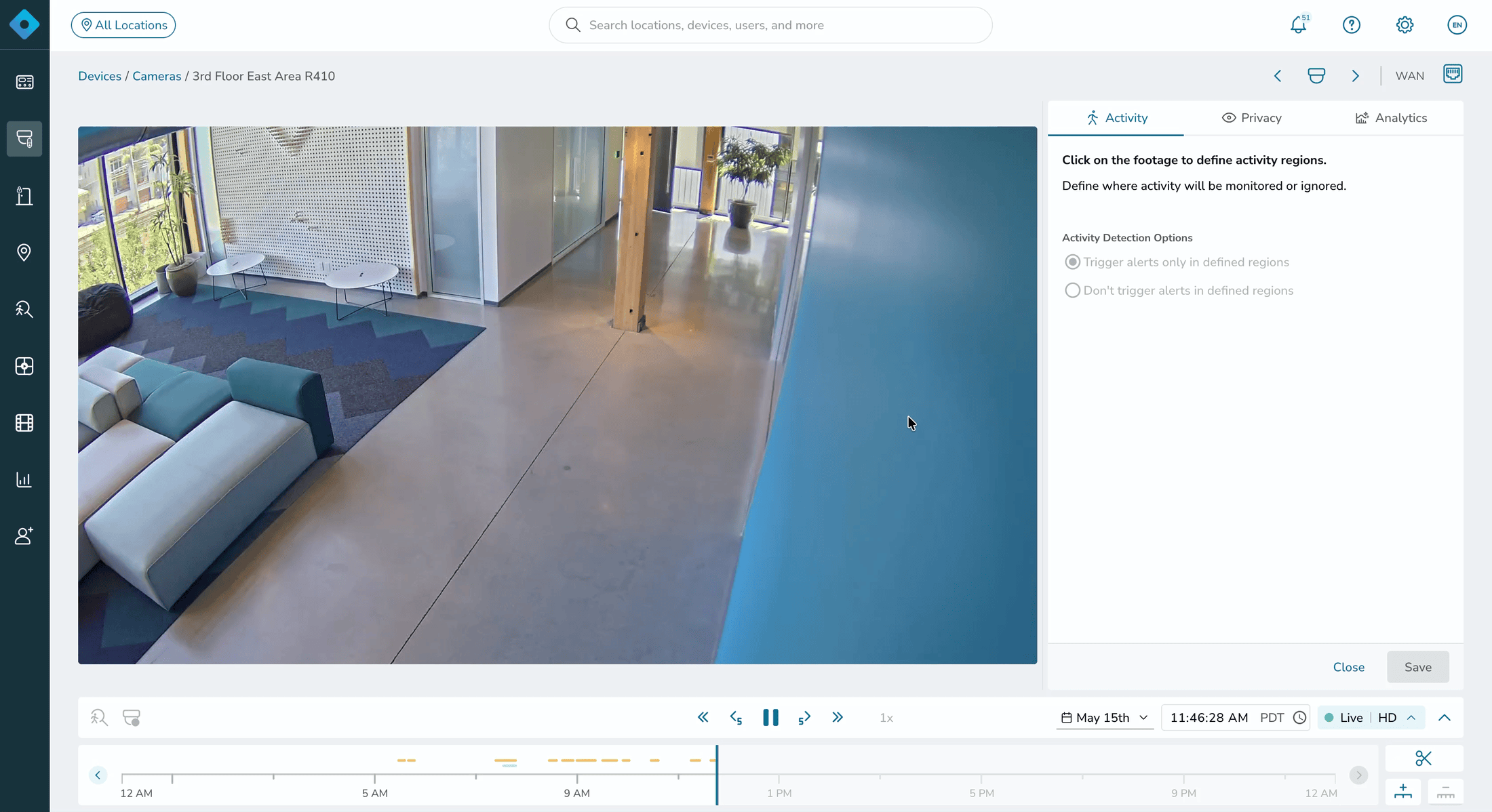Click the search locations and devices field
The image size is (1492, 812).
pyautogui.click(x=770, y=25)
